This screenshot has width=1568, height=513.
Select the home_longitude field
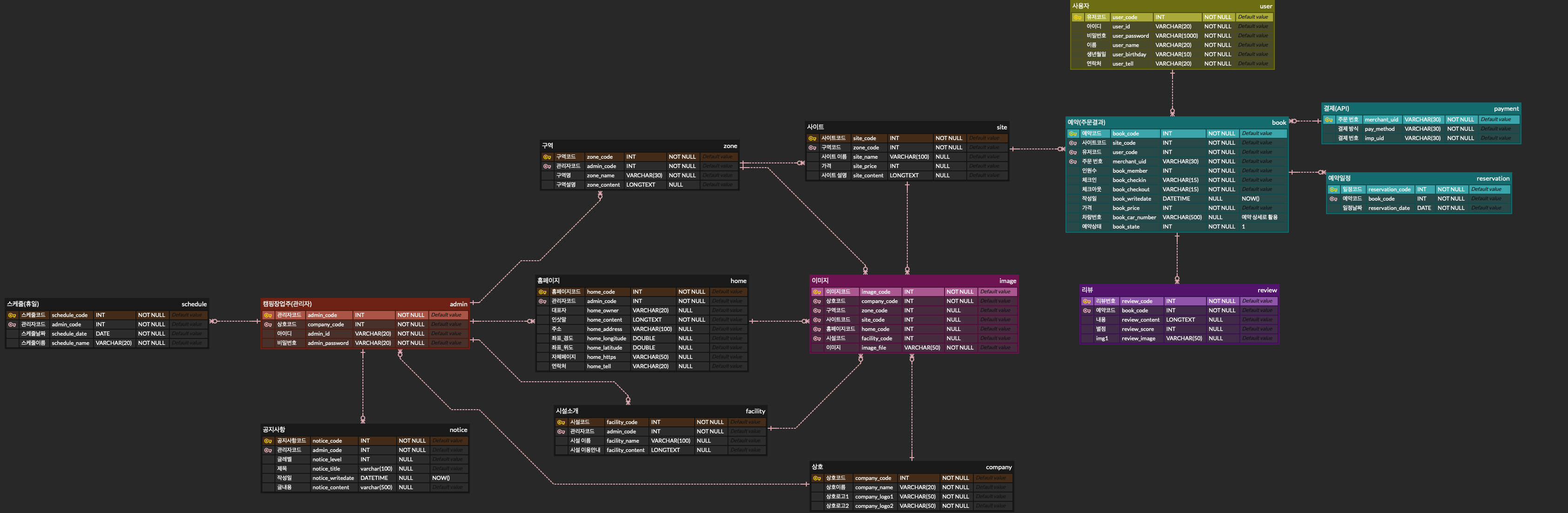click(x=606, y=339)
